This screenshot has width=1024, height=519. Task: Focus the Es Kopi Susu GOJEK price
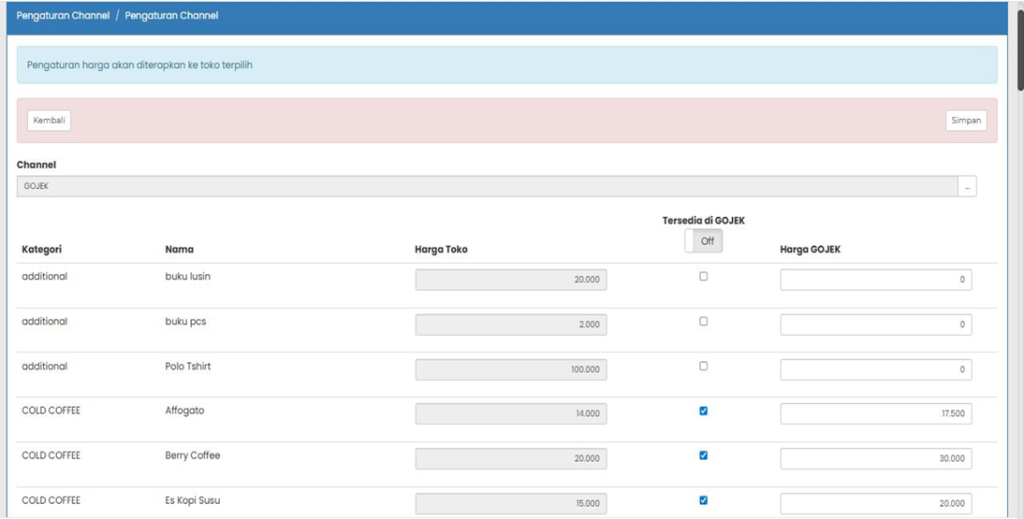click(875, 503)
